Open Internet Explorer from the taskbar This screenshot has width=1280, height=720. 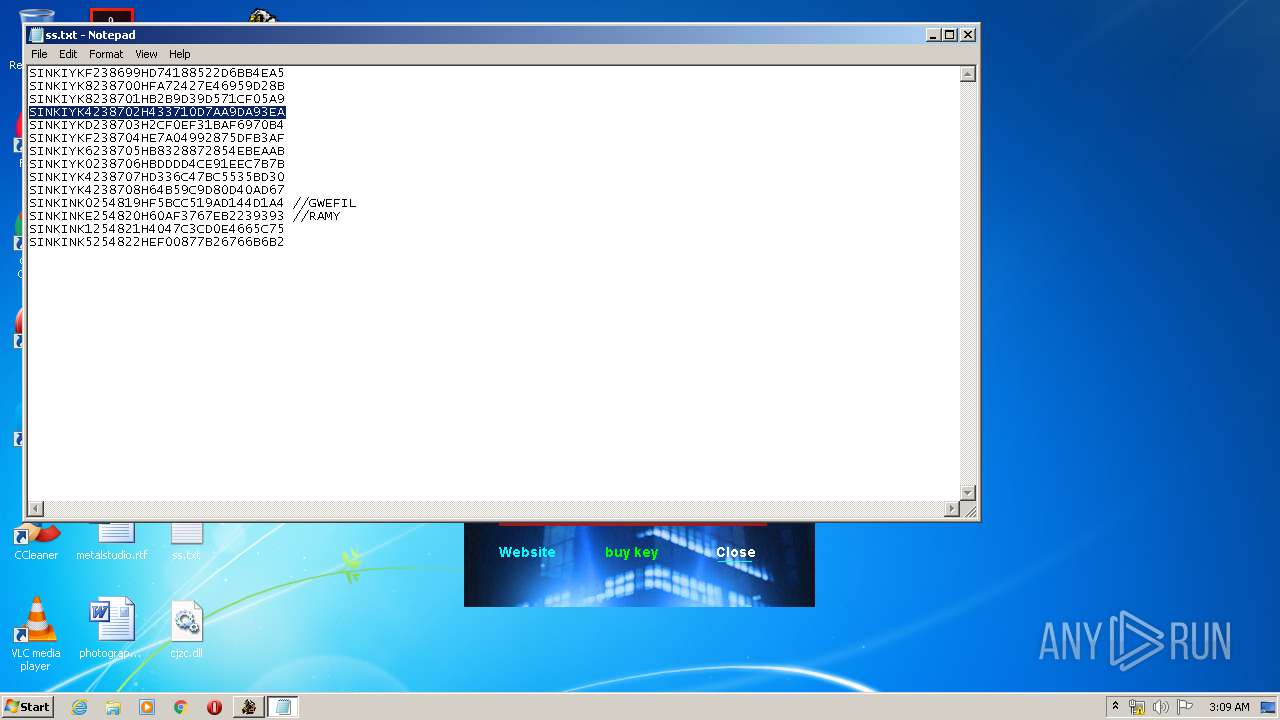79,707
